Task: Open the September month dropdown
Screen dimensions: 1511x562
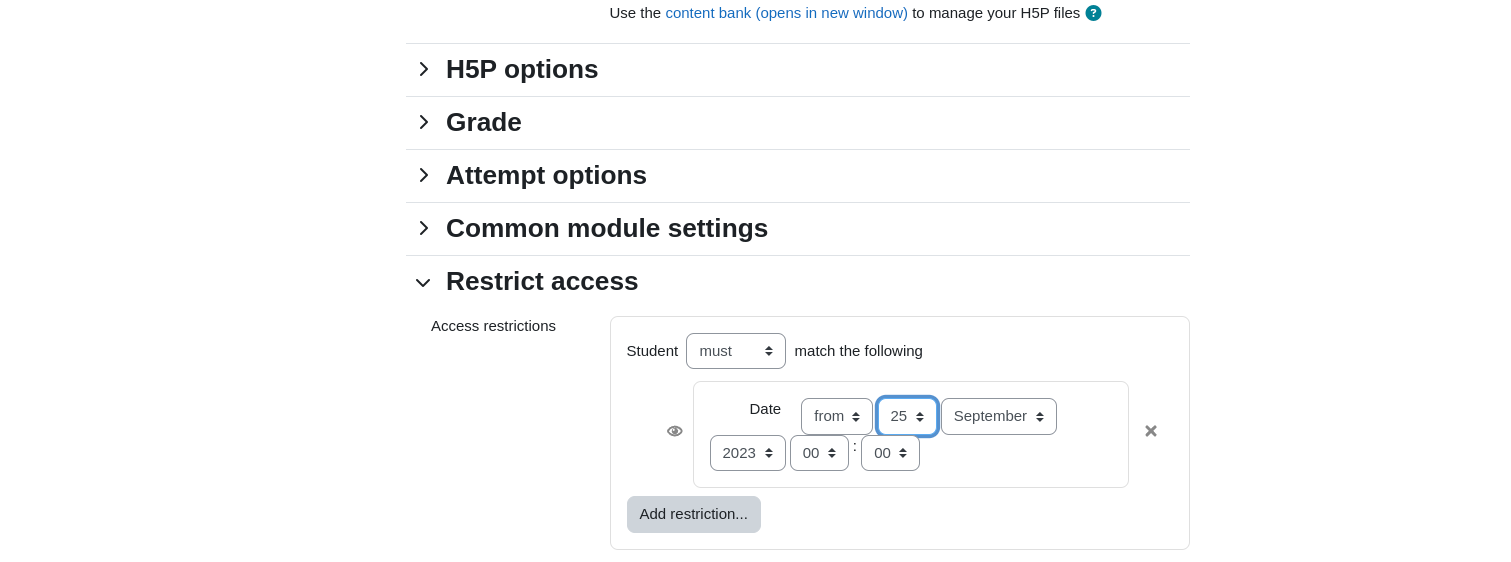Action: click(x=999, y=416)
